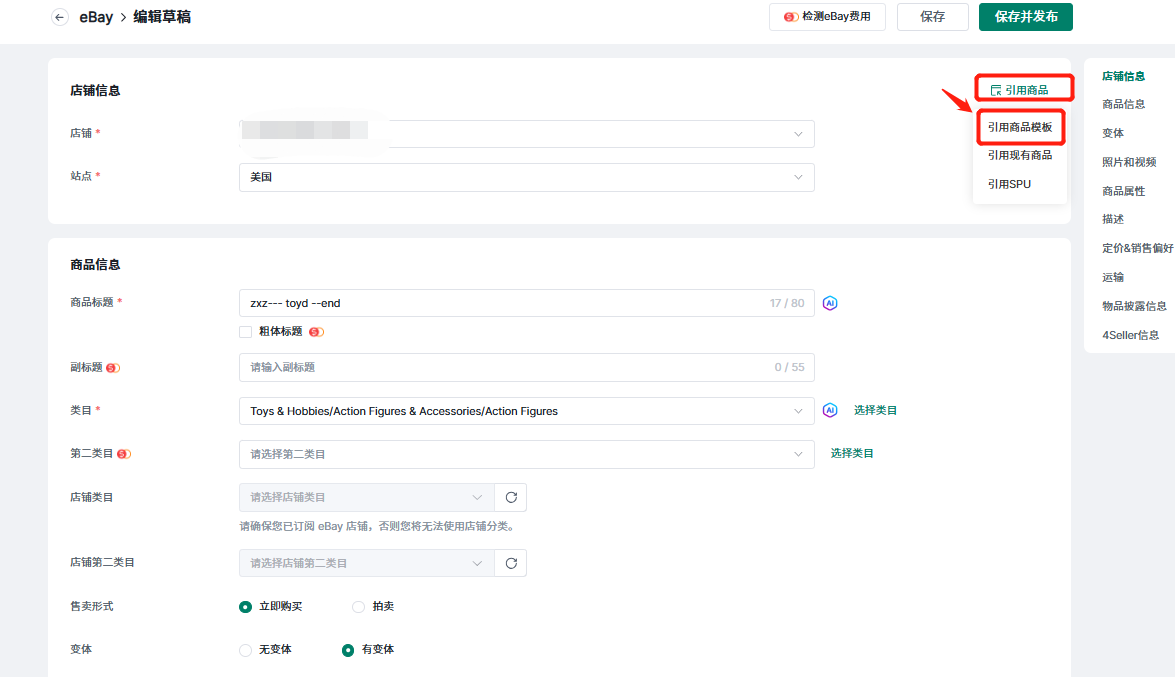Enable the 粗体标题 checkbox
Viewport: 1175px width, 677px height.
tap(246, 332)
